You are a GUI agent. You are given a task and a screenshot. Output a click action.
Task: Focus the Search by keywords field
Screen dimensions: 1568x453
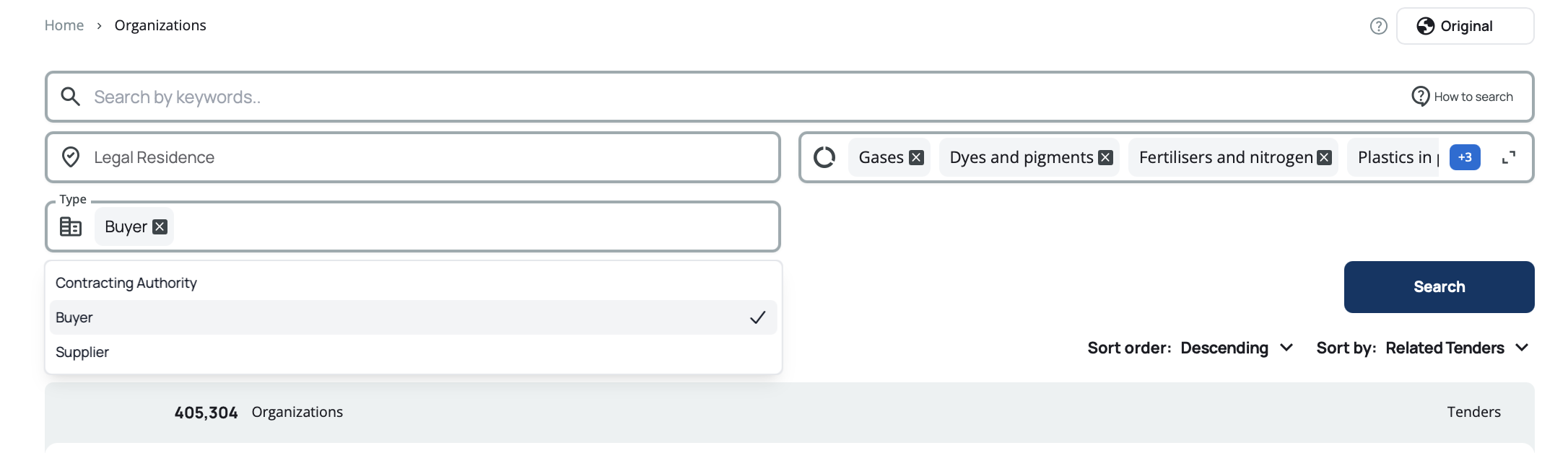(x=722, y=97)
